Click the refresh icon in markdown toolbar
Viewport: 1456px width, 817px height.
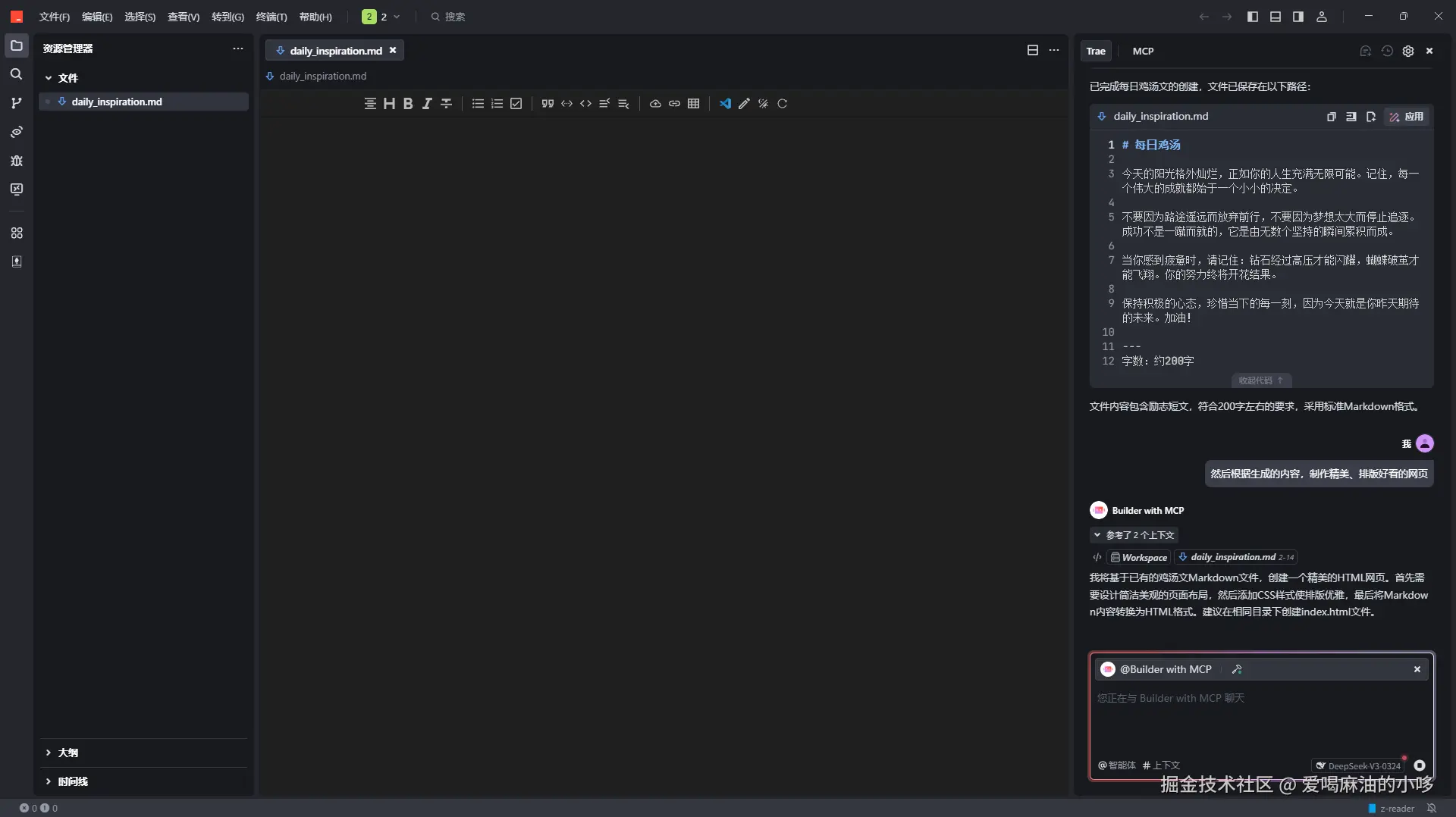[x=782, y=104]
